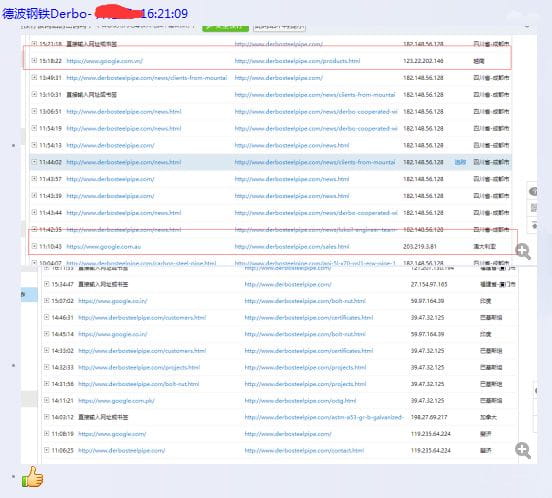Click the collapse arrow at lower screenshot's right edge

click(x=536, y=391)
